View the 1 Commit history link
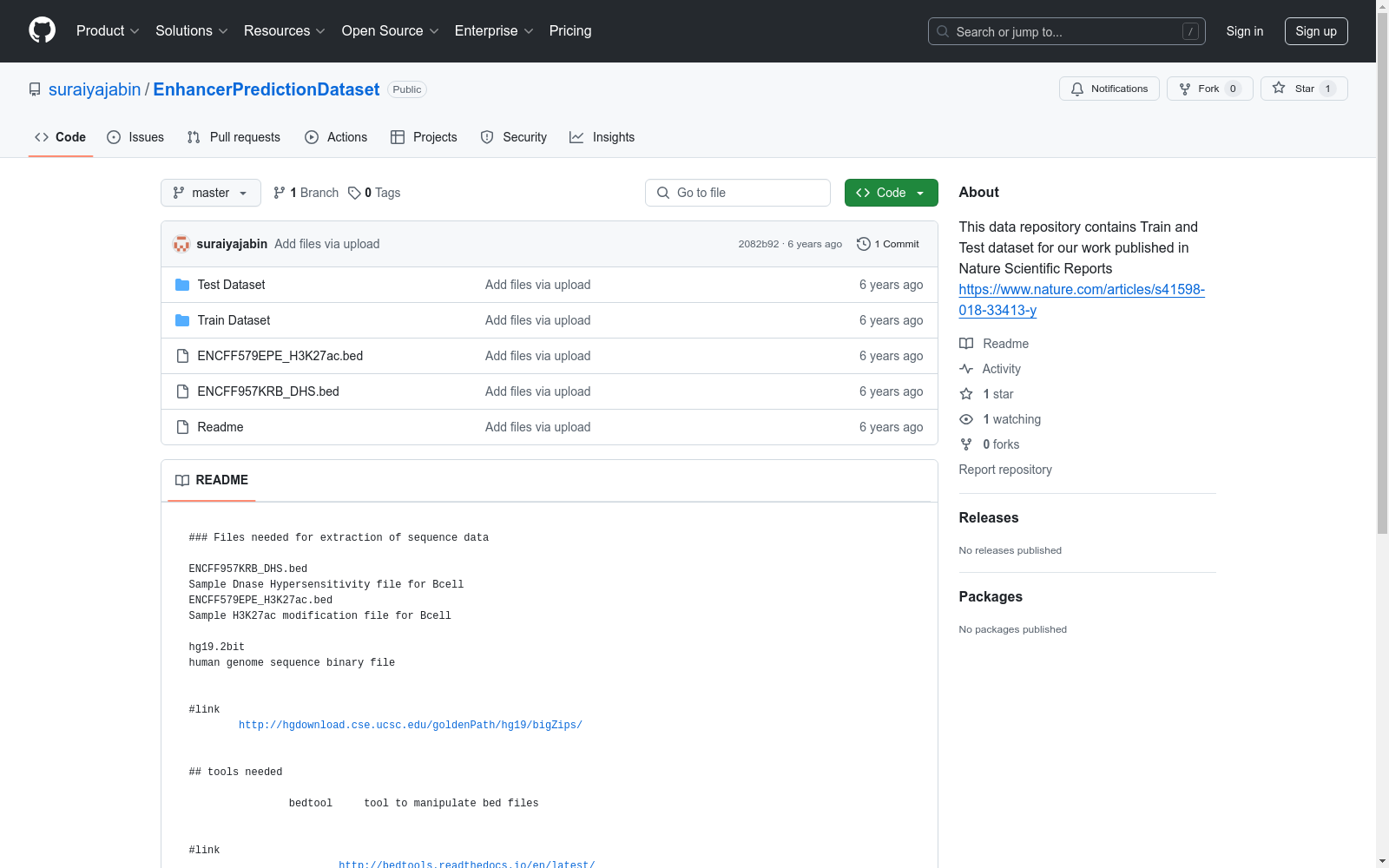 [x=888, y=244]
